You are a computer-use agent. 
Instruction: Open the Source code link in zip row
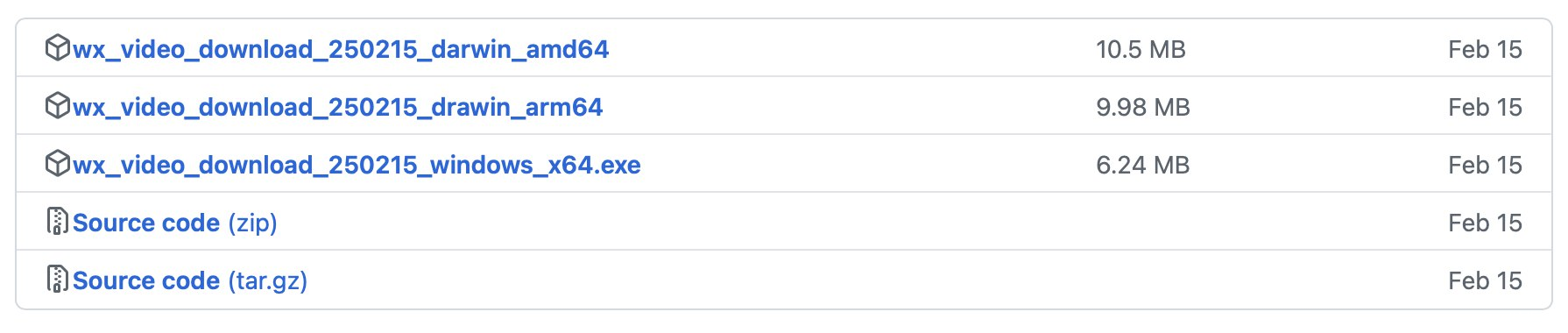tap(146, 223)
